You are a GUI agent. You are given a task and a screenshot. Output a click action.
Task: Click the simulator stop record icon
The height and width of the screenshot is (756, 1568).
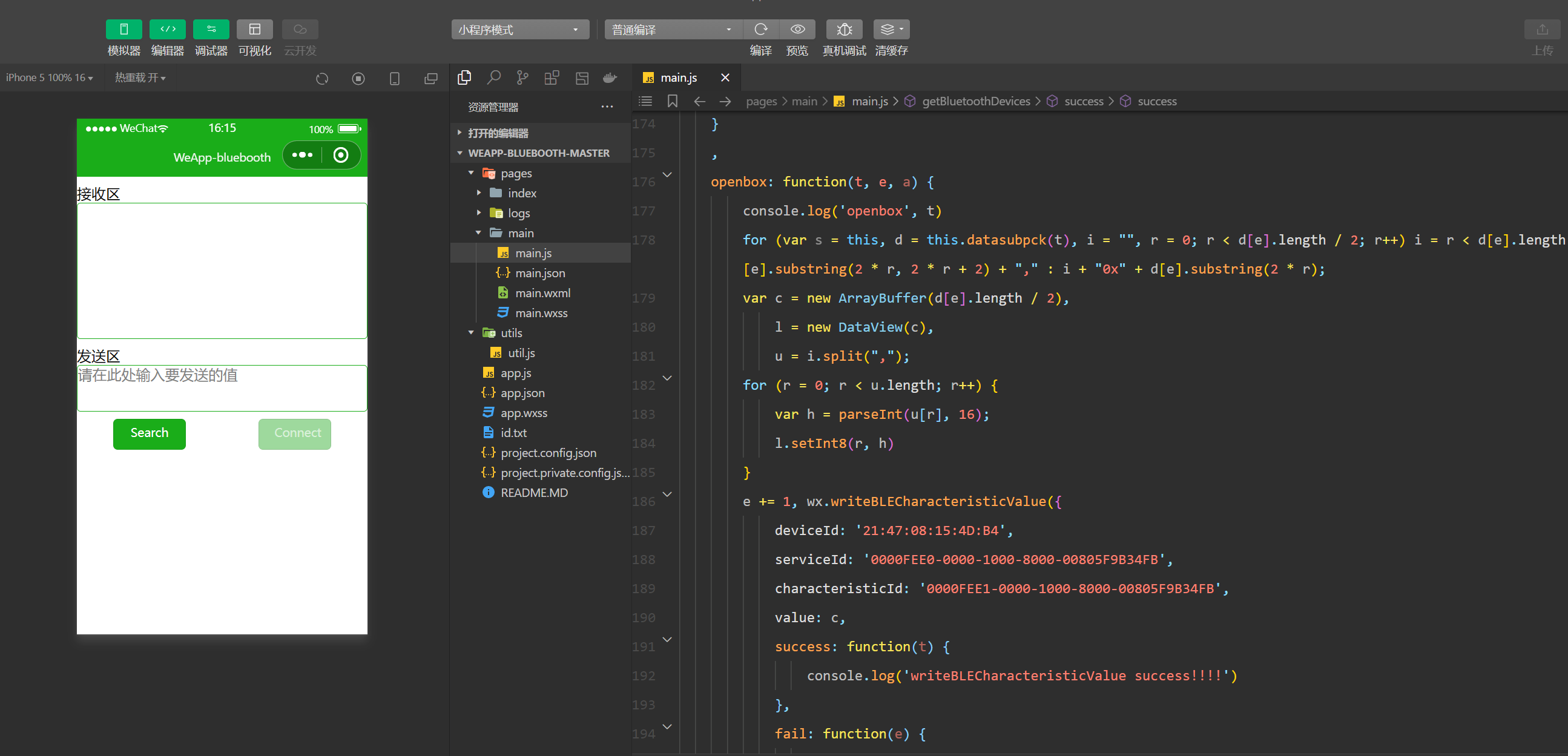[x=358, y=78]
